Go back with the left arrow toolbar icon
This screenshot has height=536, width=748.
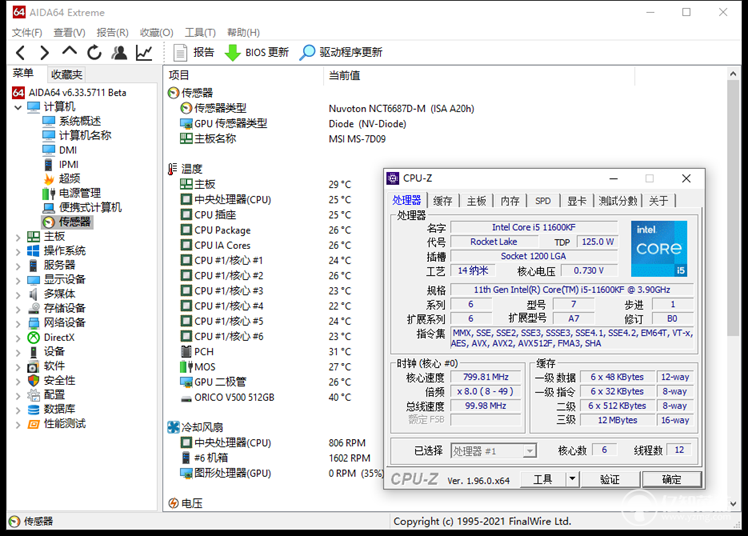click(21, 52)
